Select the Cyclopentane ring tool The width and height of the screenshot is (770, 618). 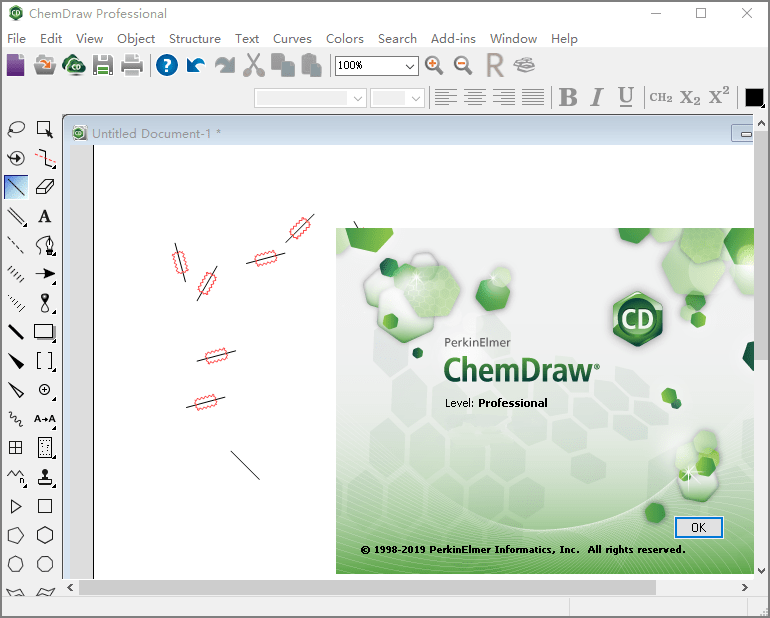(16, 535)
